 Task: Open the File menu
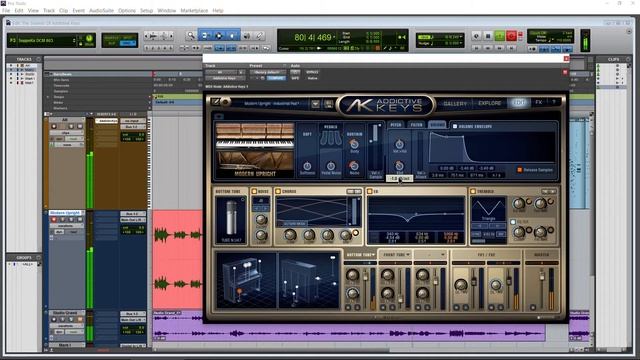coord(6,10)
